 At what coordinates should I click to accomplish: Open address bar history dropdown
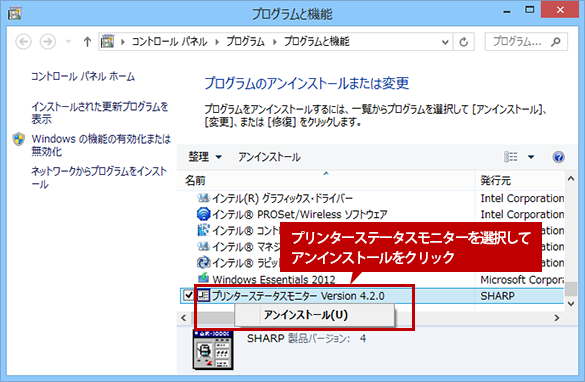(445, 42)
